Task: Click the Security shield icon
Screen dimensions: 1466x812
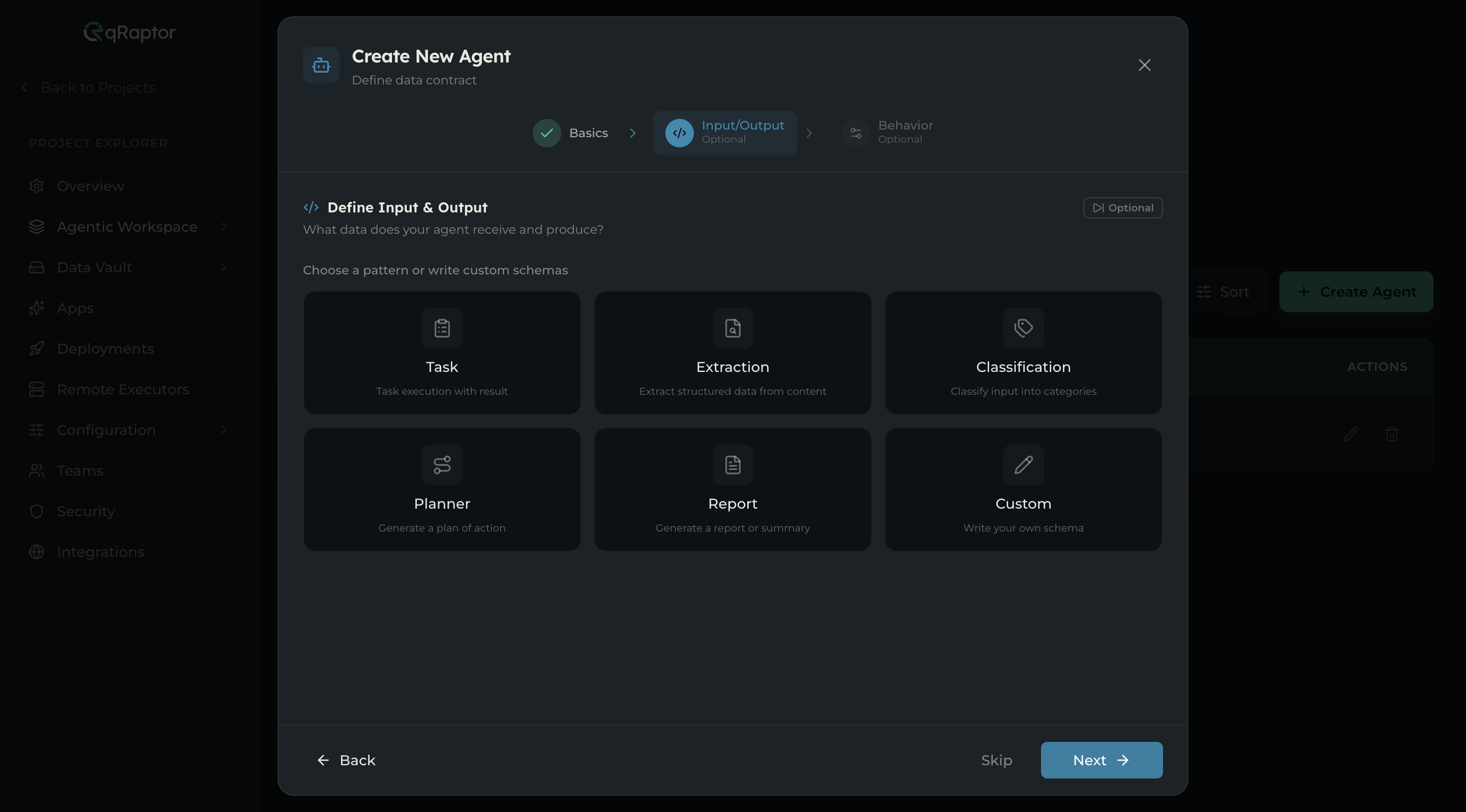Action: (37, 512)
